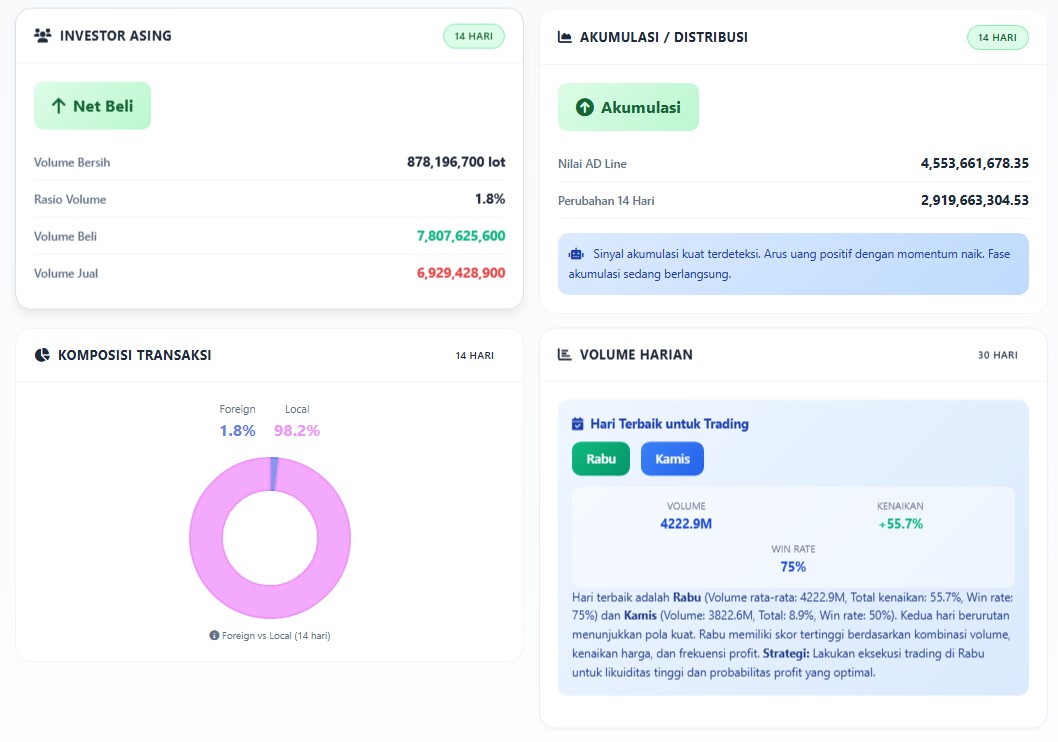This screenshot has width=1058, height=742.
Task: Click the up arrow circle icon in Akumulasi
Action: [x=585, y=107]
